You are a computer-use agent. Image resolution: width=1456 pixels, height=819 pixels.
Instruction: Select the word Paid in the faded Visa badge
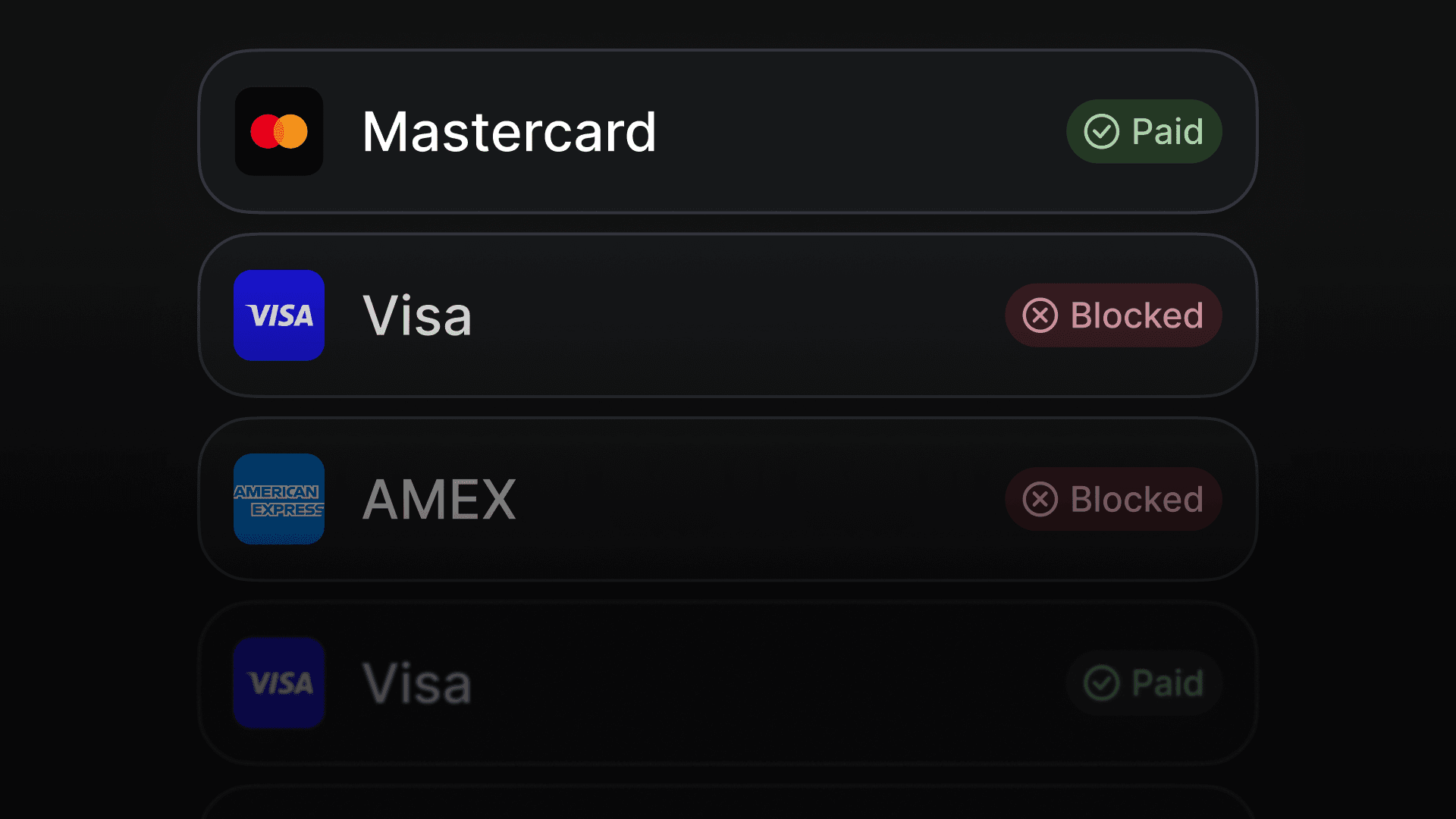tap(1168, 682)
